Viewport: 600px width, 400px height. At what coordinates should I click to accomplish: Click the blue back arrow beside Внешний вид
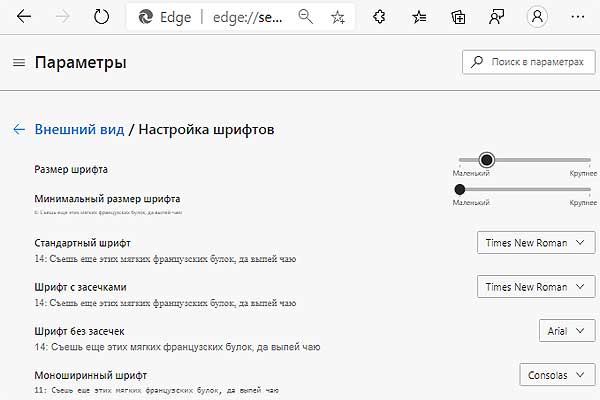tap(19, 129)
